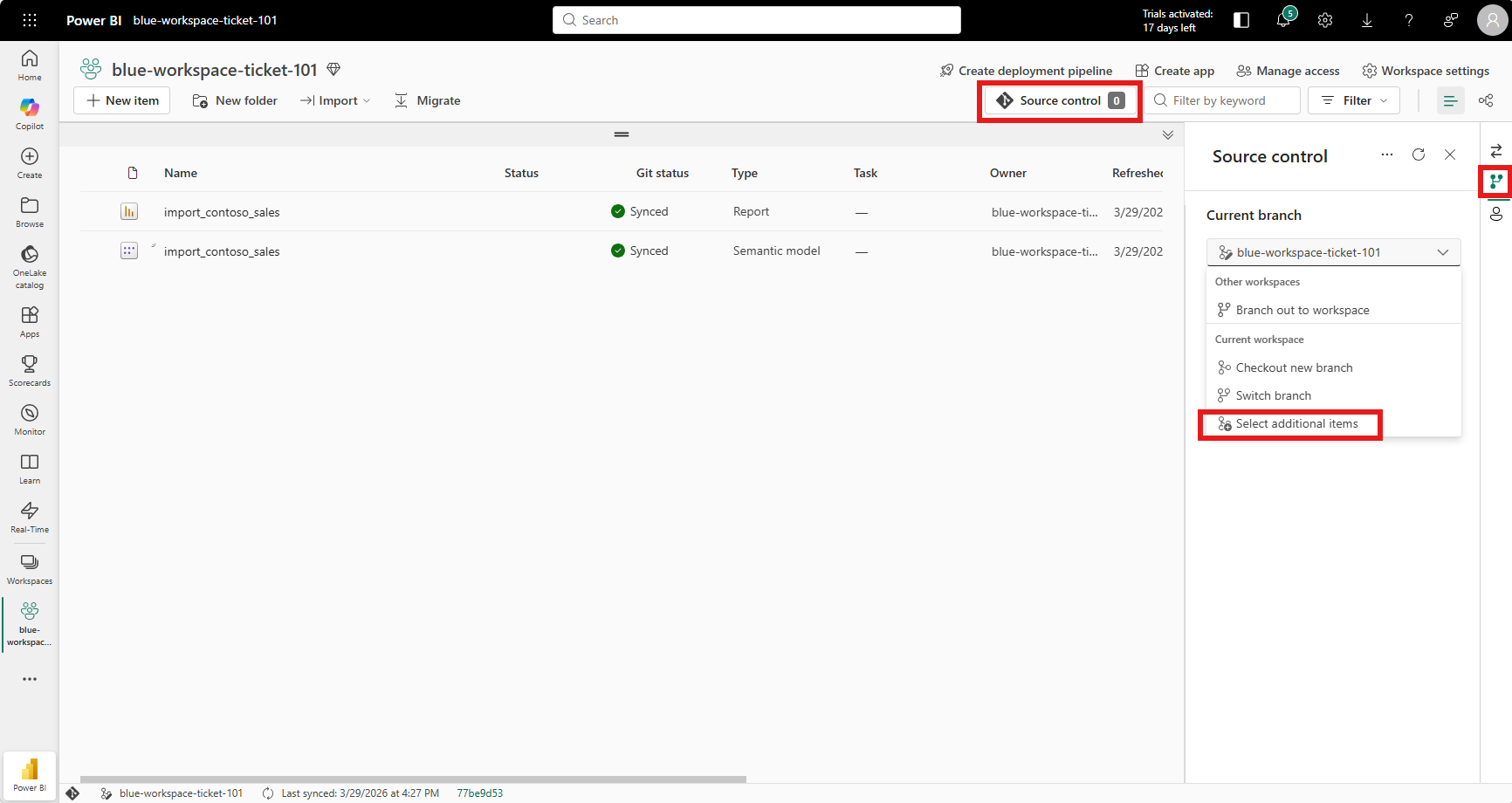Click Filter by keyword field
The width and height of the screenshot is (1512, 803).
click(1223, 100)
